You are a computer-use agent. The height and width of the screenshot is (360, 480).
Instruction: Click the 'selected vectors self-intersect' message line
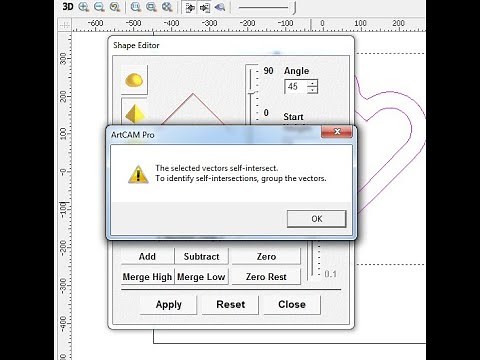pos(216,168)
